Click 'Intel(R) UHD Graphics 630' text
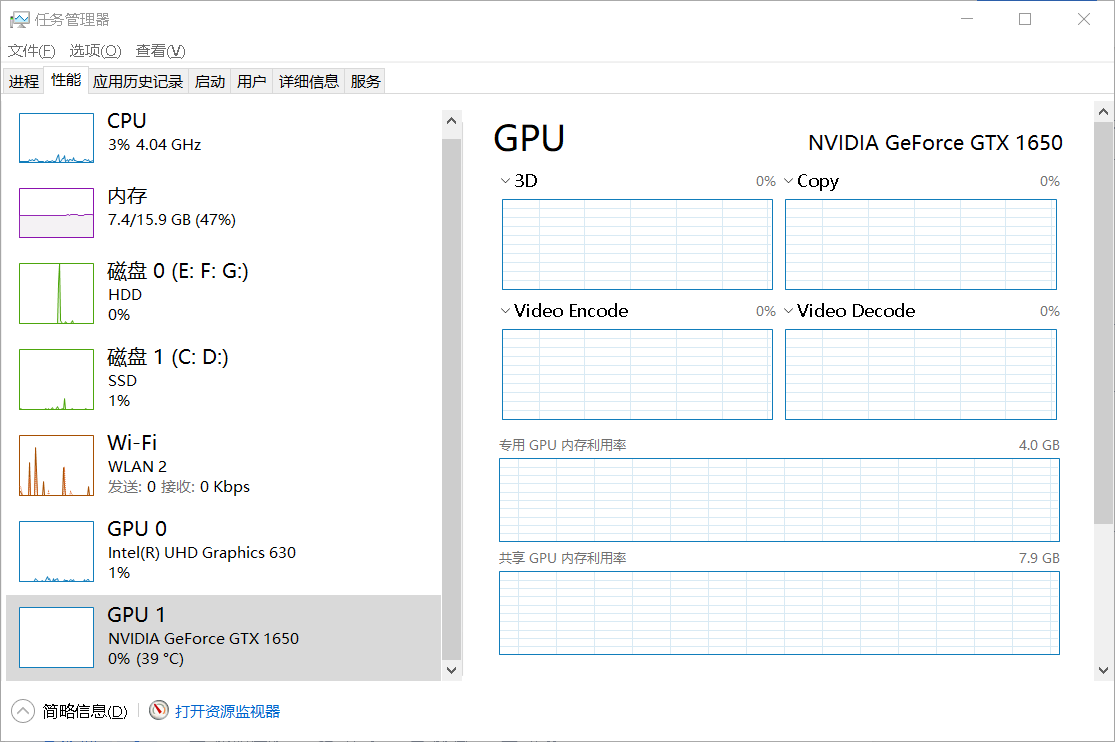 point(202,553)
